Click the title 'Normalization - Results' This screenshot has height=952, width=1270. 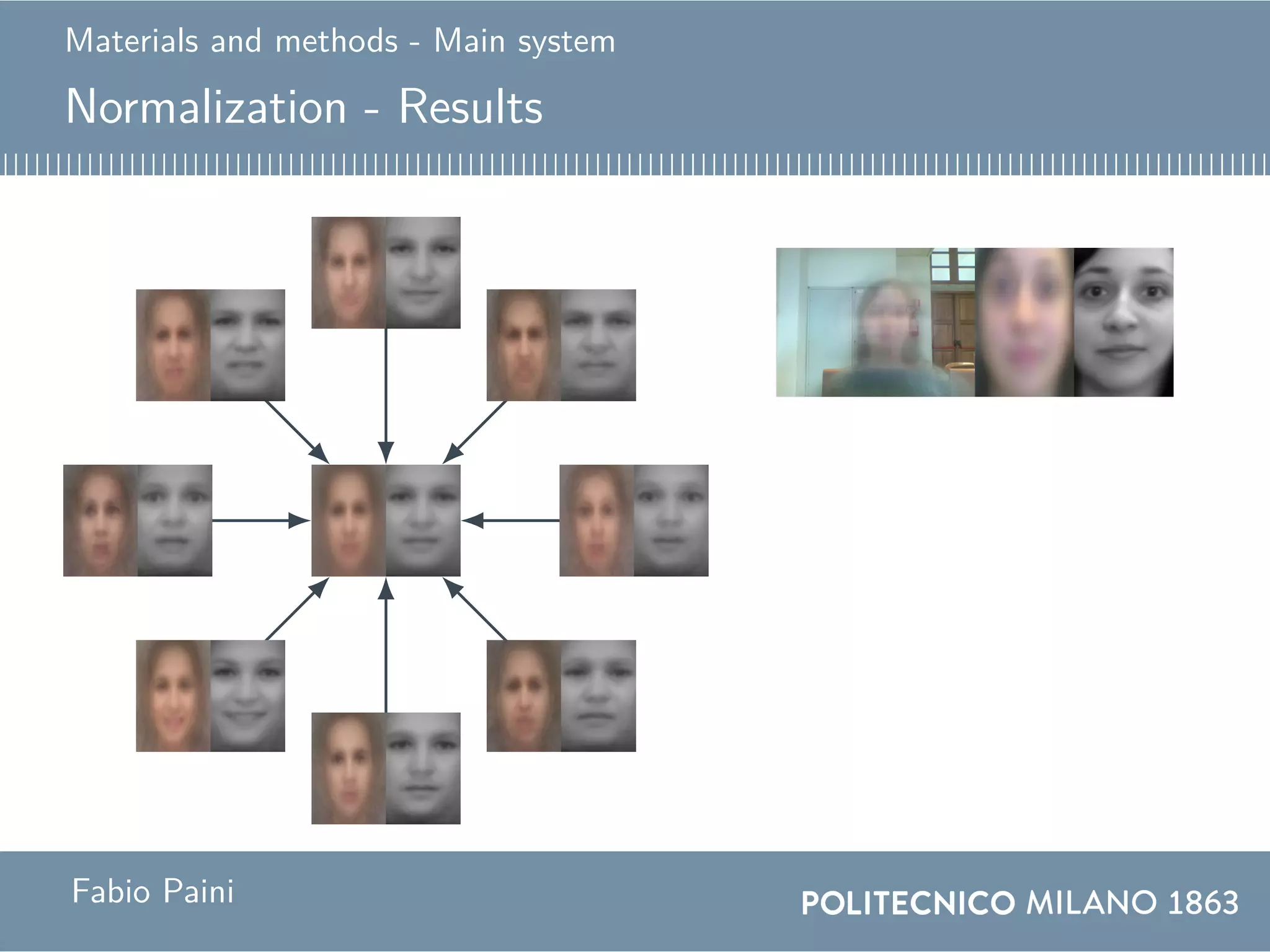pos(304,107)
